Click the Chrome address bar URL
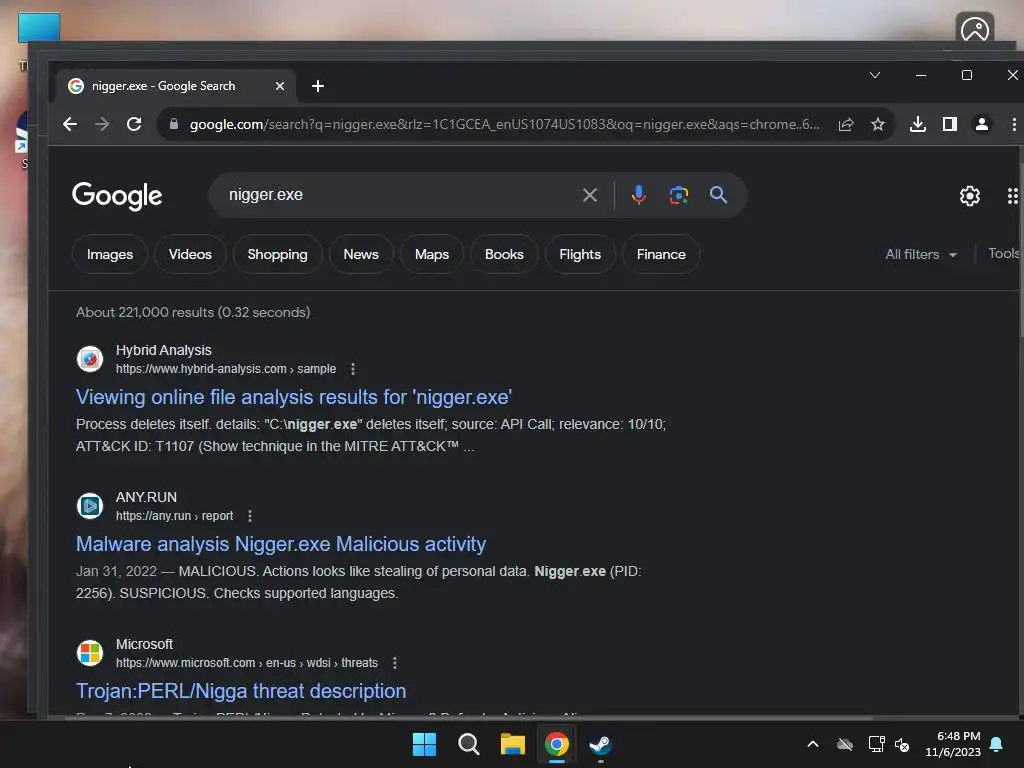 (504, 124)
